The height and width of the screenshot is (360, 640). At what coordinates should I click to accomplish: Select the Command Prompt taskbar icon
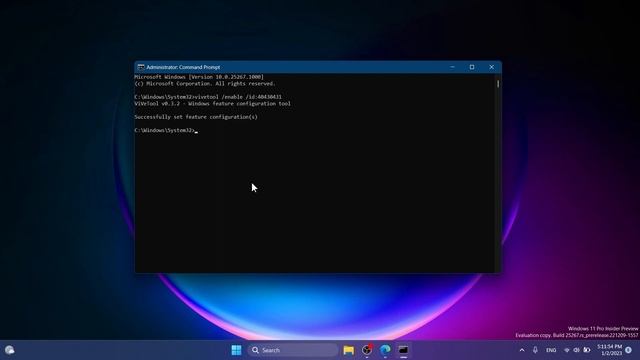tap(403, 350)
